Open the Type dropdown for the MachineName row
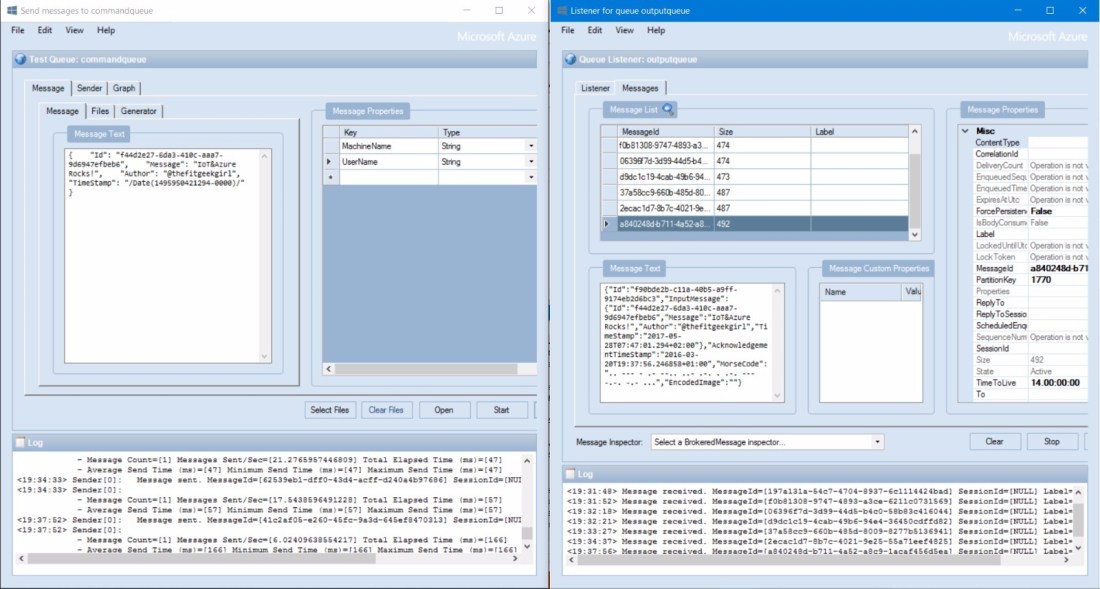The height and width of the screenshot is (589, 1100). [531, 146]
